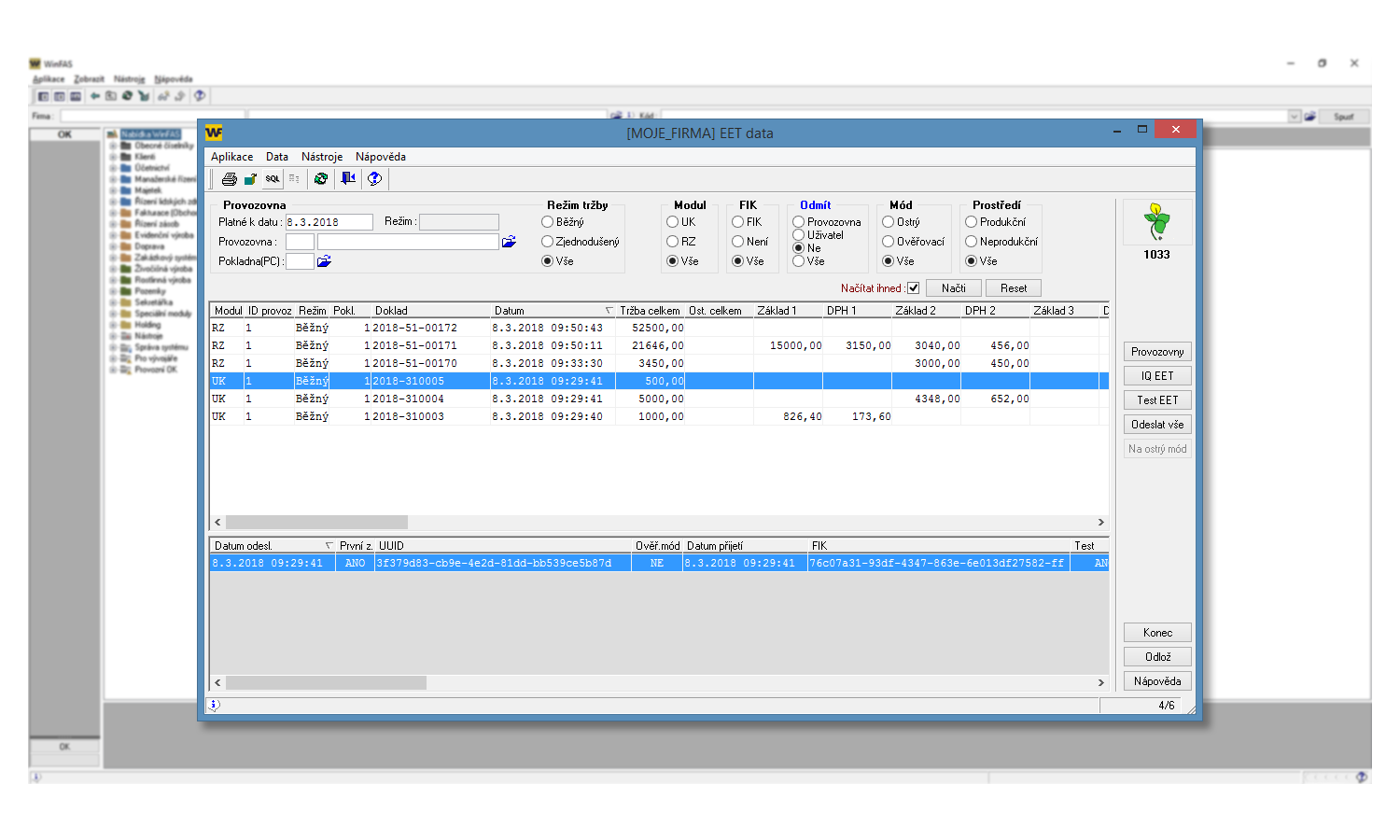This screenshot has height=840, width=1400.
Task: Click the Nápověda button on right panel
Action: pyautogui.click(x=1157, y=681)
